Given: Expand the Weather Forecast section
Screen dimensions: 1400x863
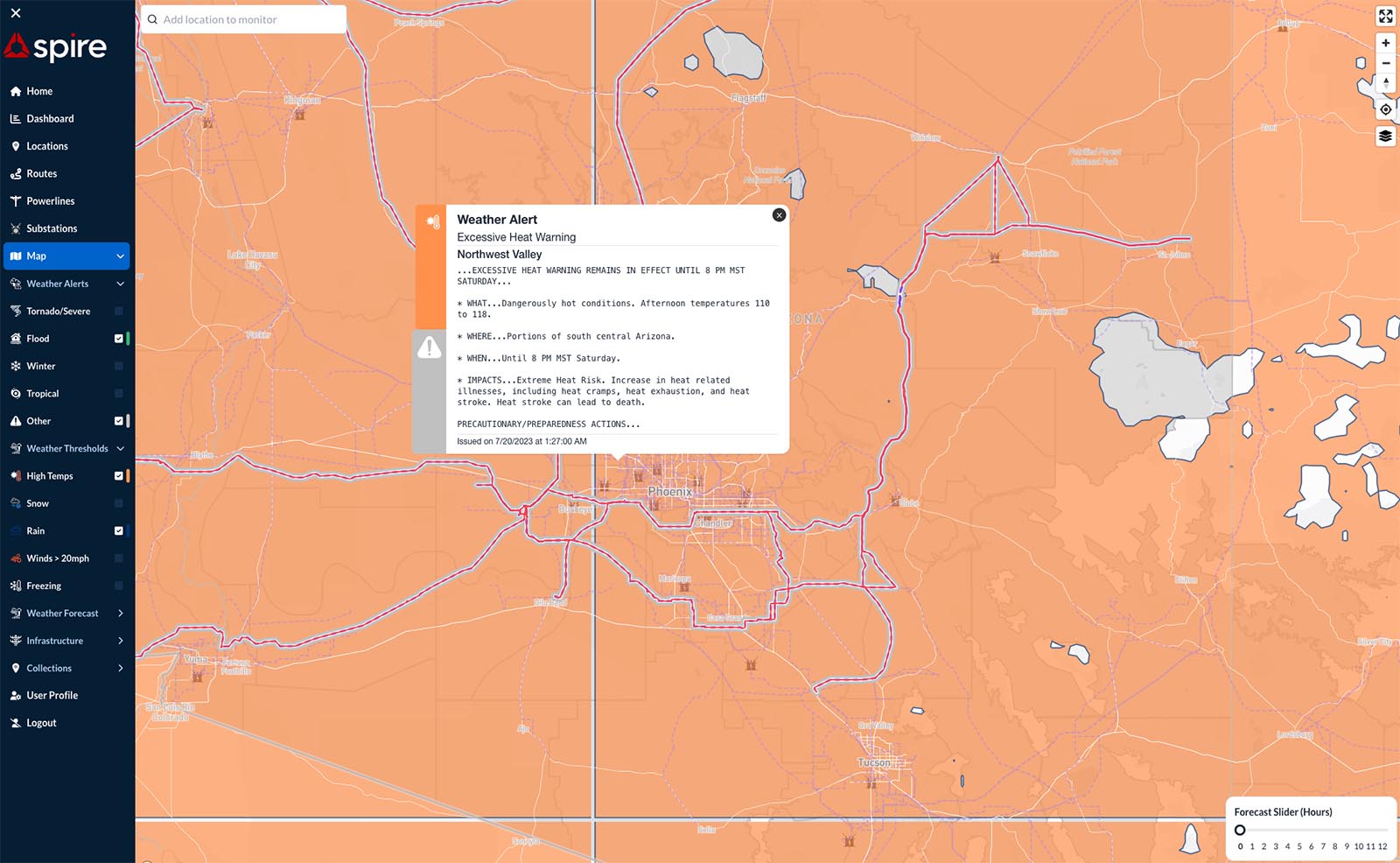Looking at the screenshot, I should click(x=120, y=614).
